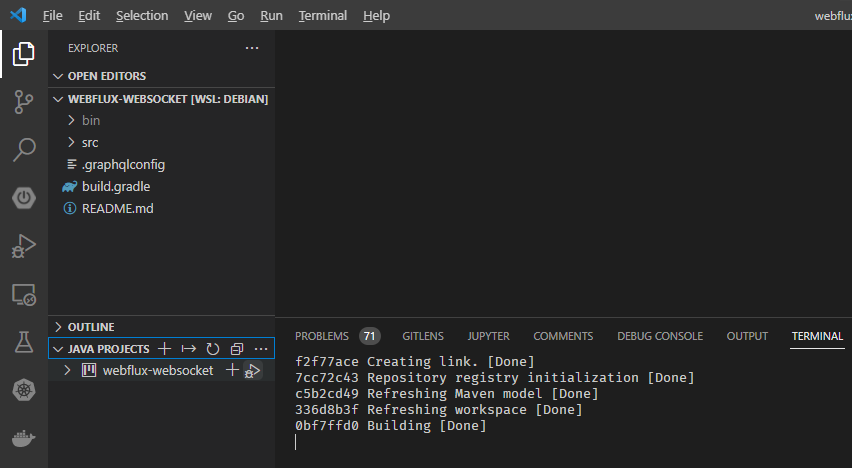Image resolution: width=852 pixels, height=468 pixels.
Task: Open the Docker view icon
Action: 23,438
